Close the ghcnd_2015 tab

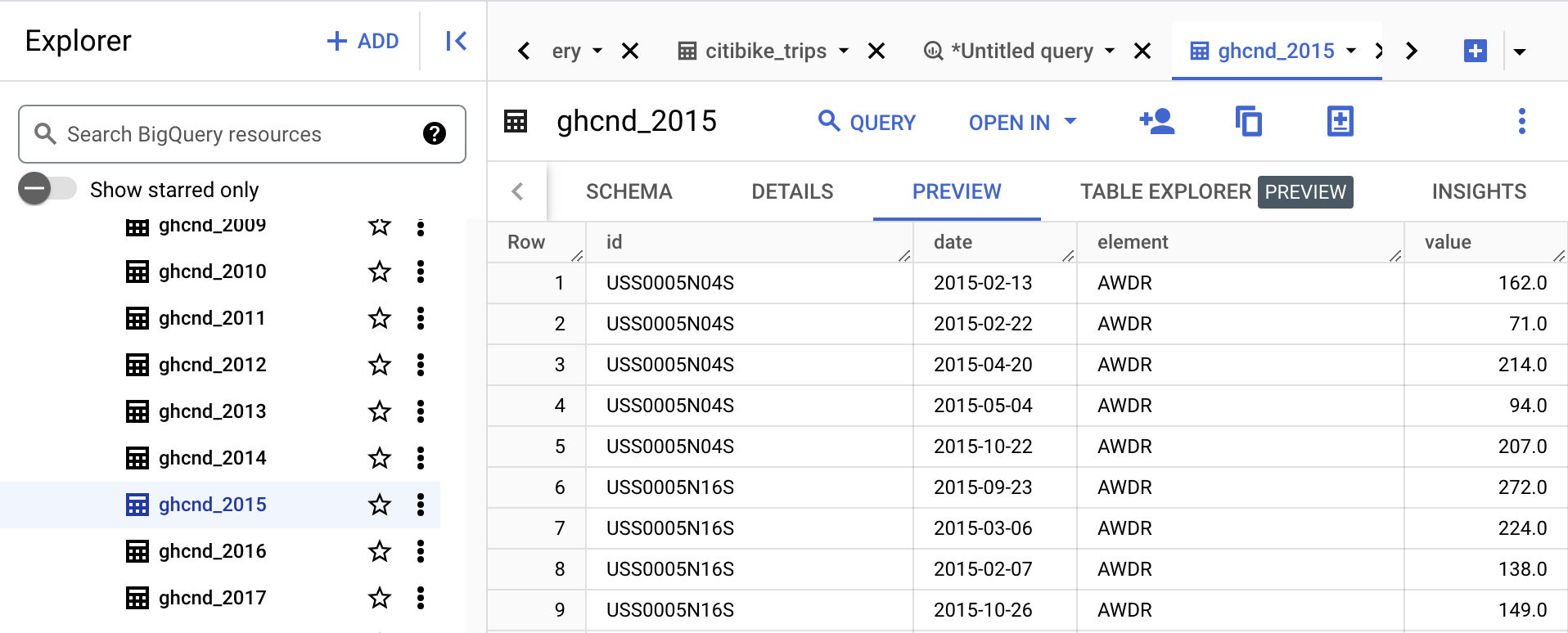pyautogui.click(x=1378, y=51)
